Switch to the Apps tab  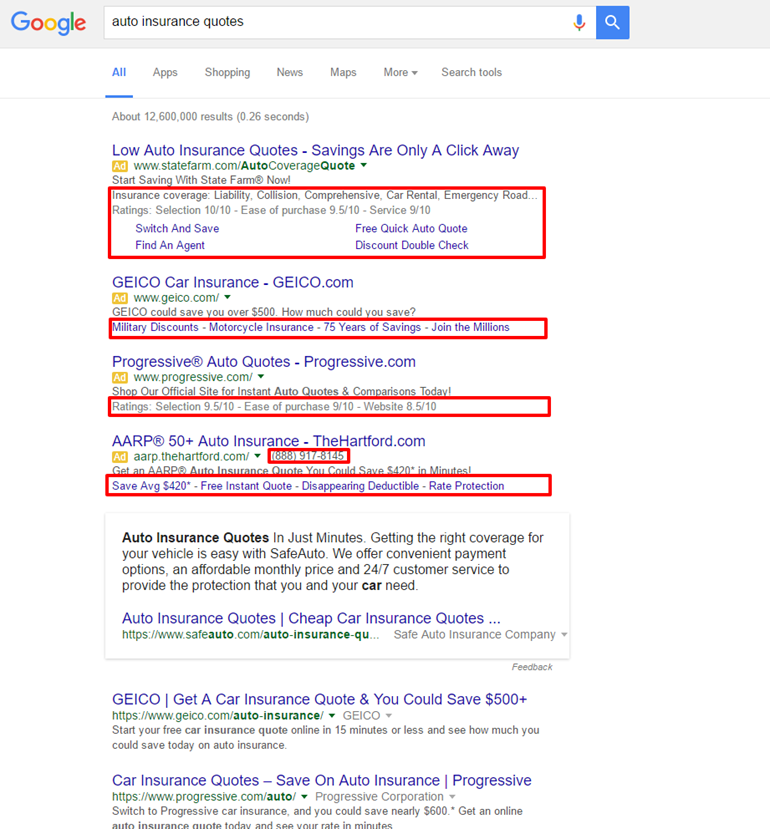pyautogui.click(x=165, y=72)
